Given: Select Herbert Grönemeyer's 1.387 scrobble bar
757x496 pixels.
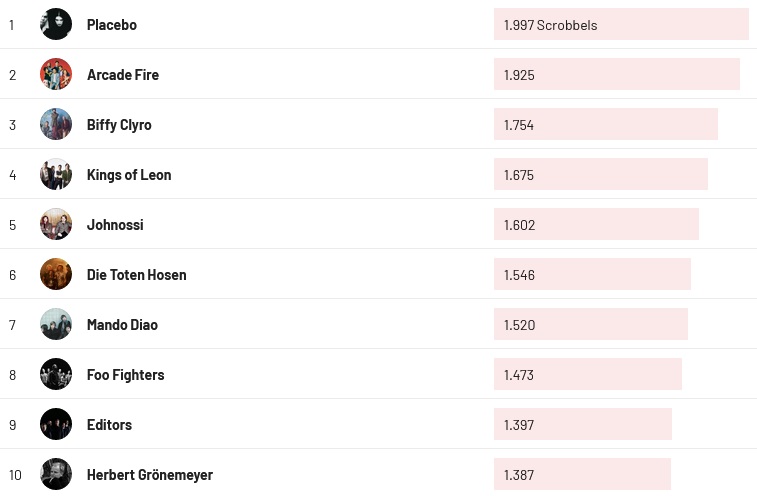Looking at the screenshot, I should [582, 475].
